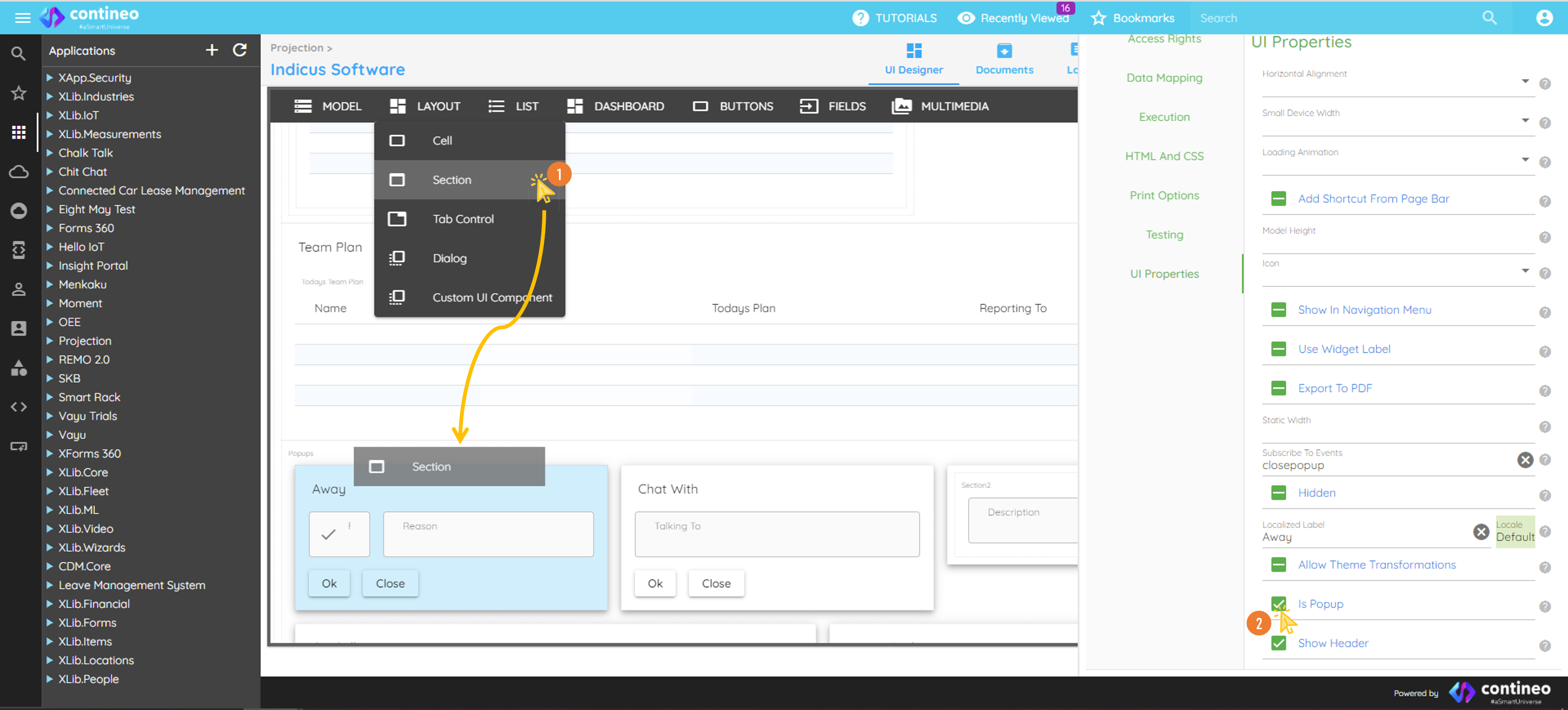Switch to the Documents tab
Screen dimensions: 1568x710
(x=1004, y=59)
